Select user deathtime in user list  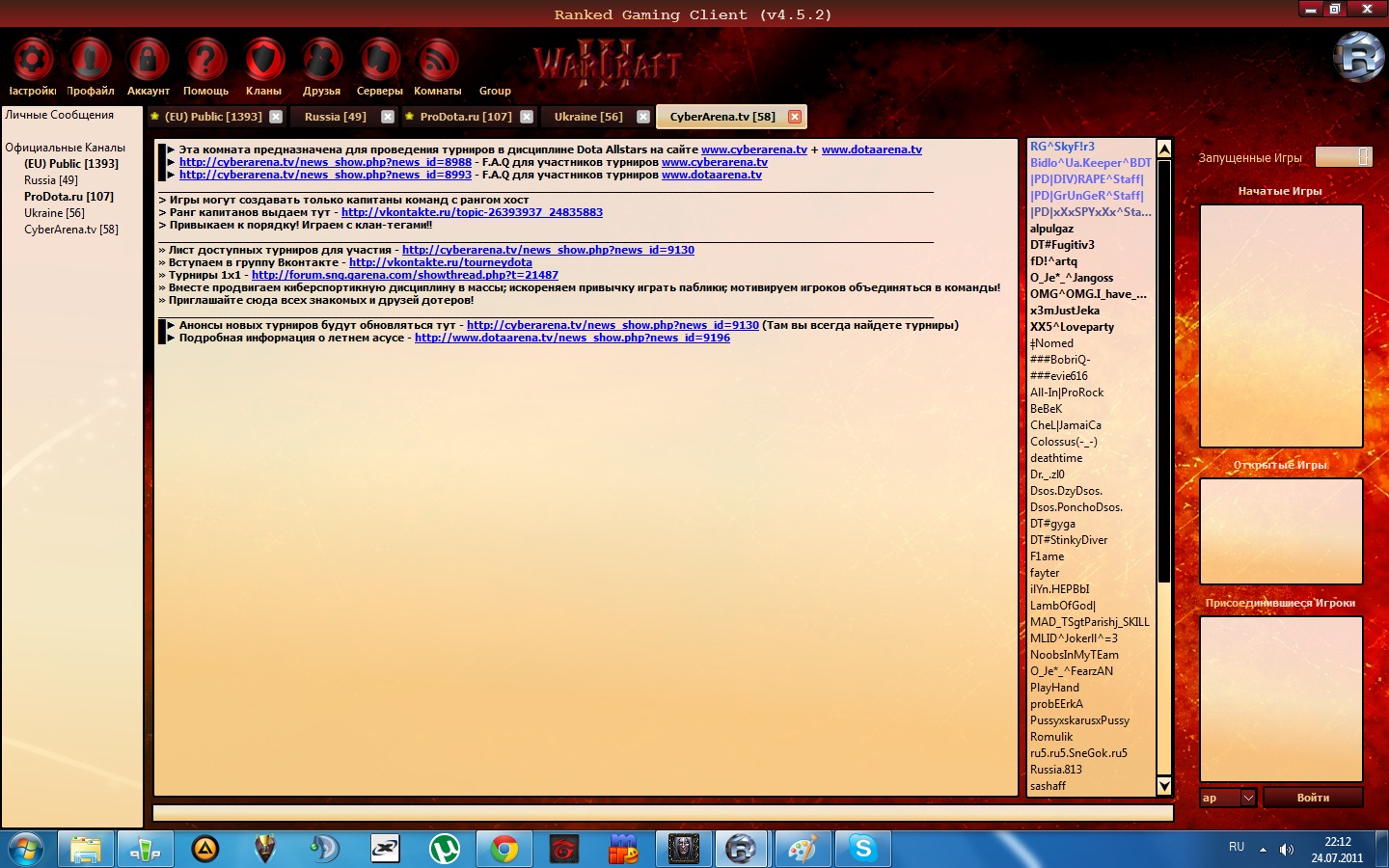(1056, 458)
